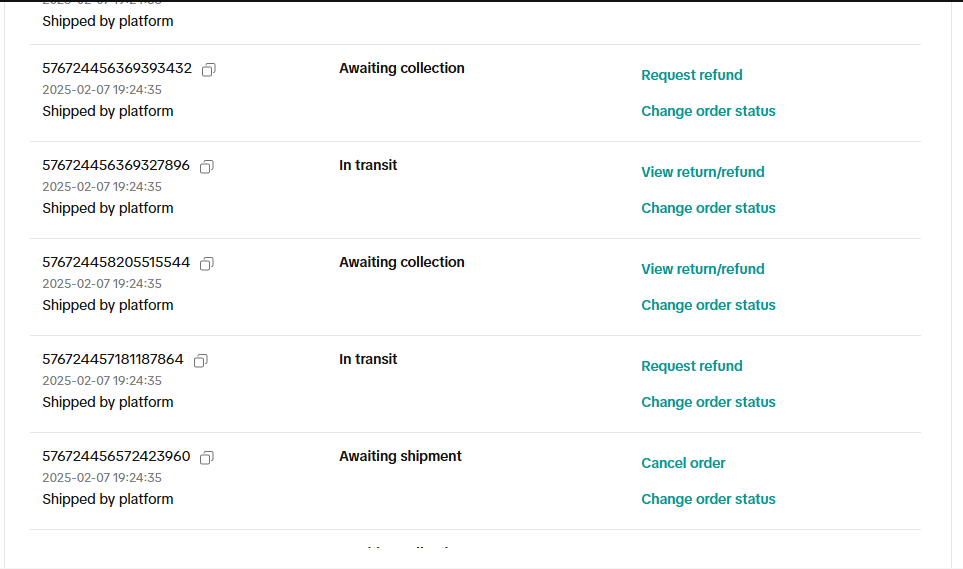This screenshot has height=569, width=963.
Task: Change order status for order 576724456572423960
Action: [x=708, y=499]
